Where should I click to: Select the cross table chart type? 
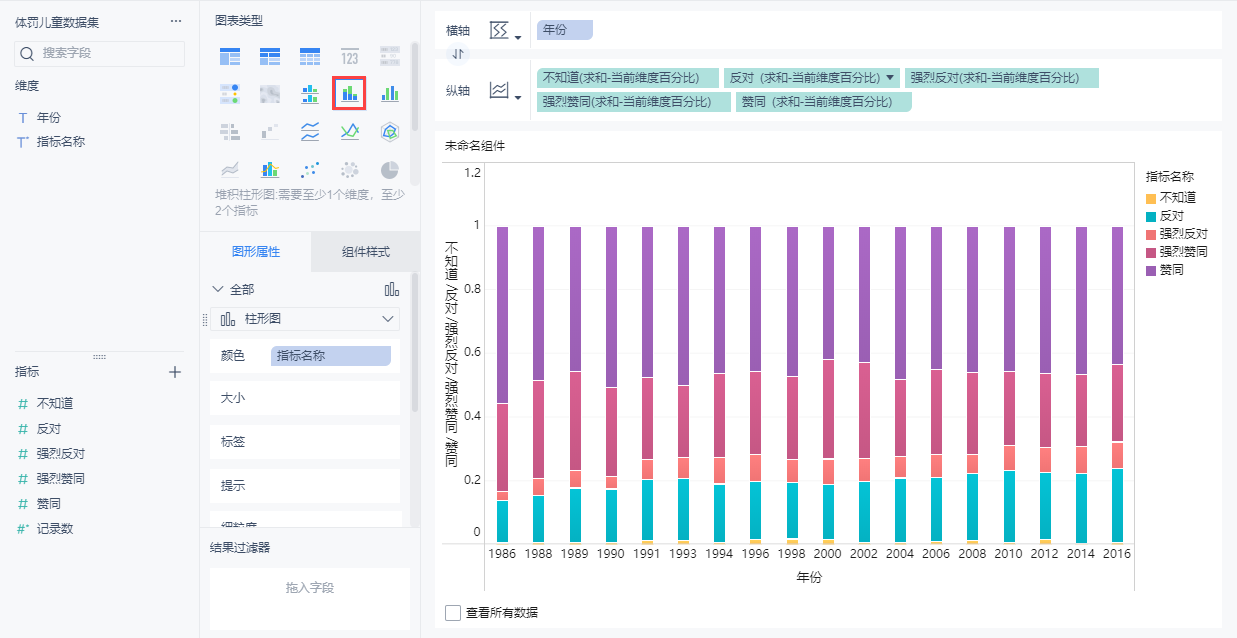coord(270,56)
